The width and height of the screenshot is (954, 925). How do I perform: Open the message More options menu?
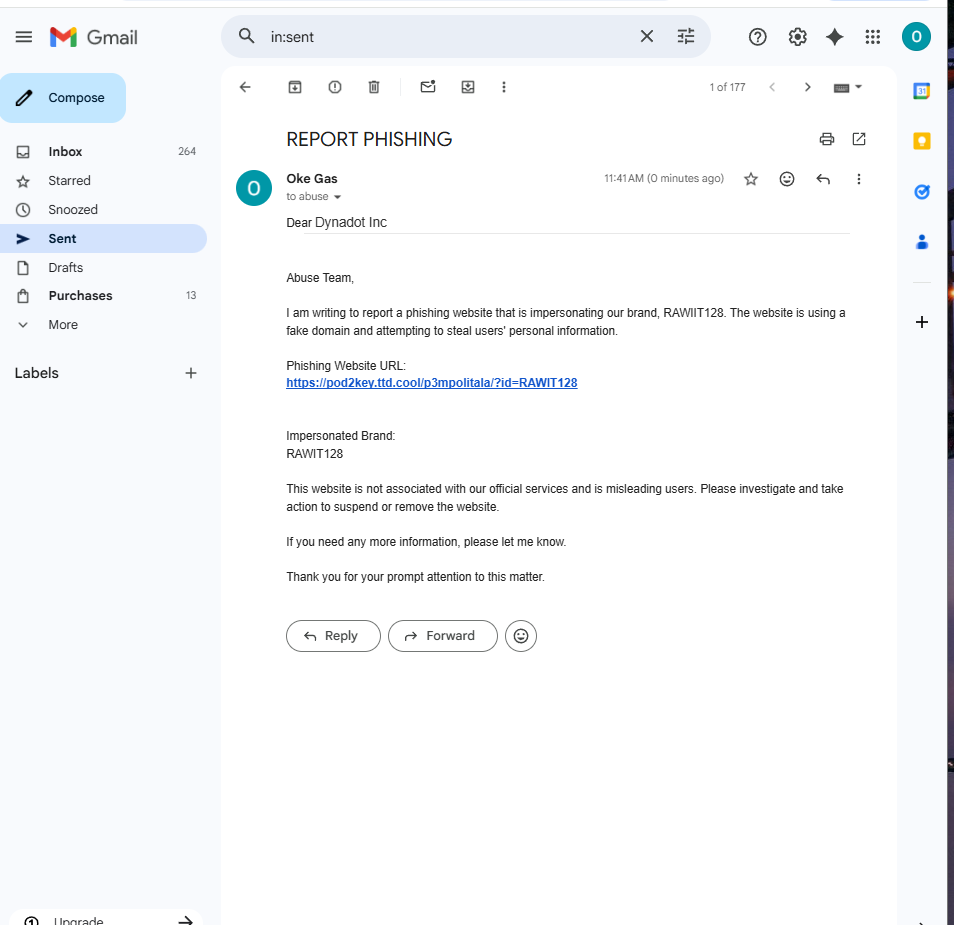[x=858, y=179]
